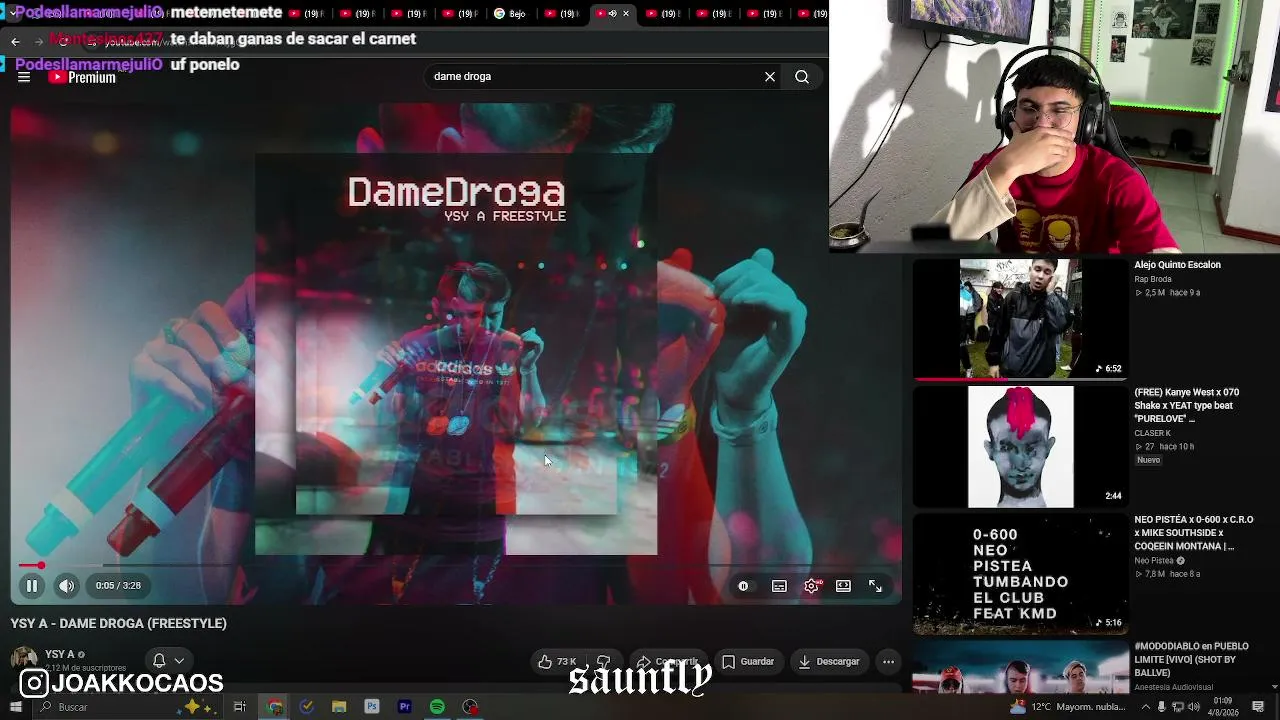Open the volume tray icon
The height and width of the screenshot is (720, 1280).
[1194, 707]
